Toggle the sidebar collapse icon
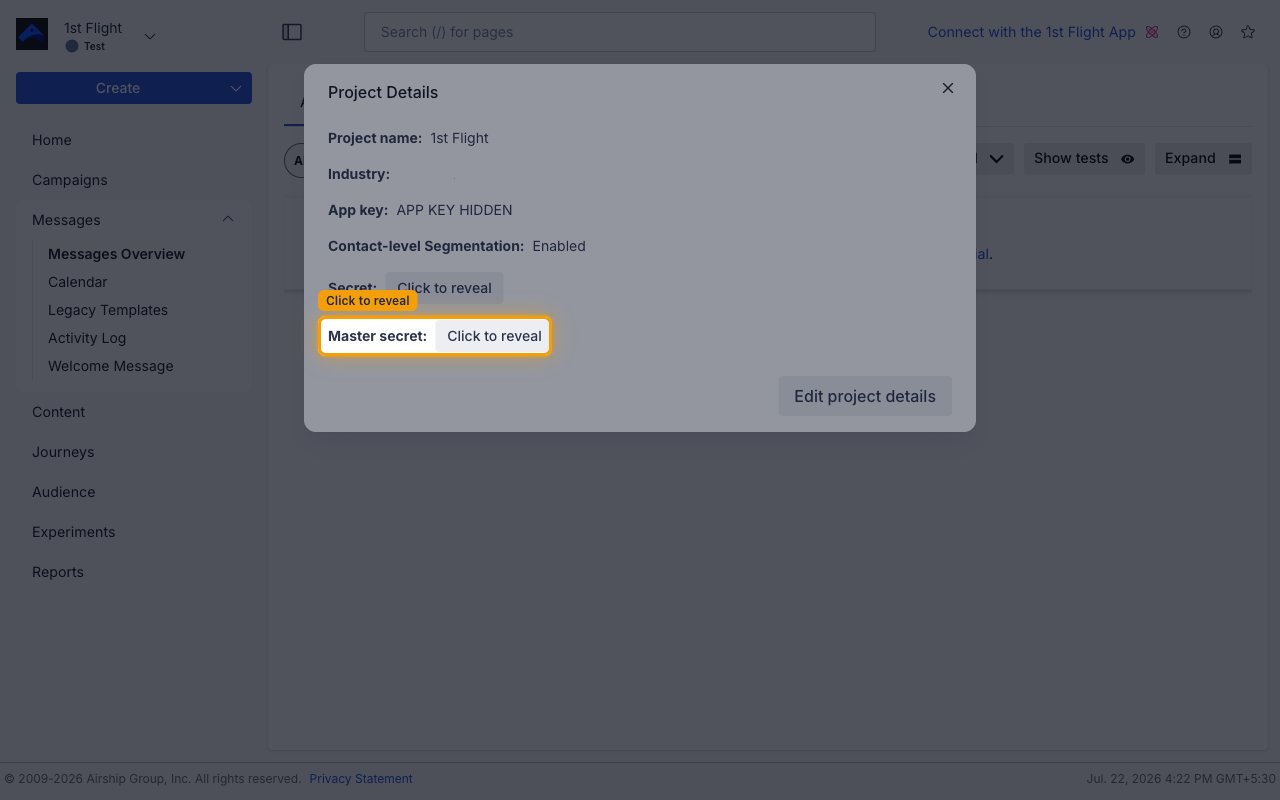Image resolution: width=1280 pixels, height=800 pixels. (x=292, y=32)
